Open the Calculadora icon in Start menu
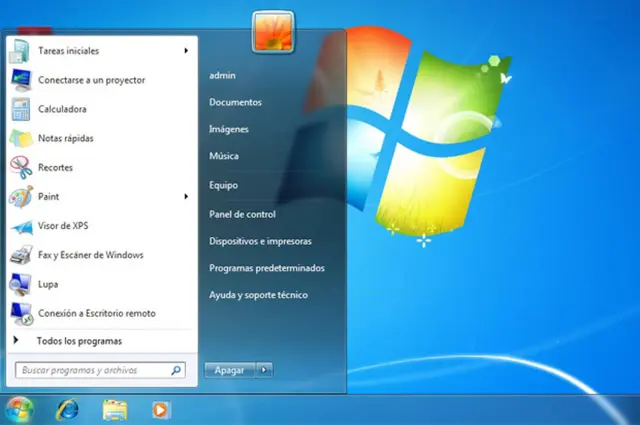The height and width of the screenshot is (425, 640). coord(21,109)
